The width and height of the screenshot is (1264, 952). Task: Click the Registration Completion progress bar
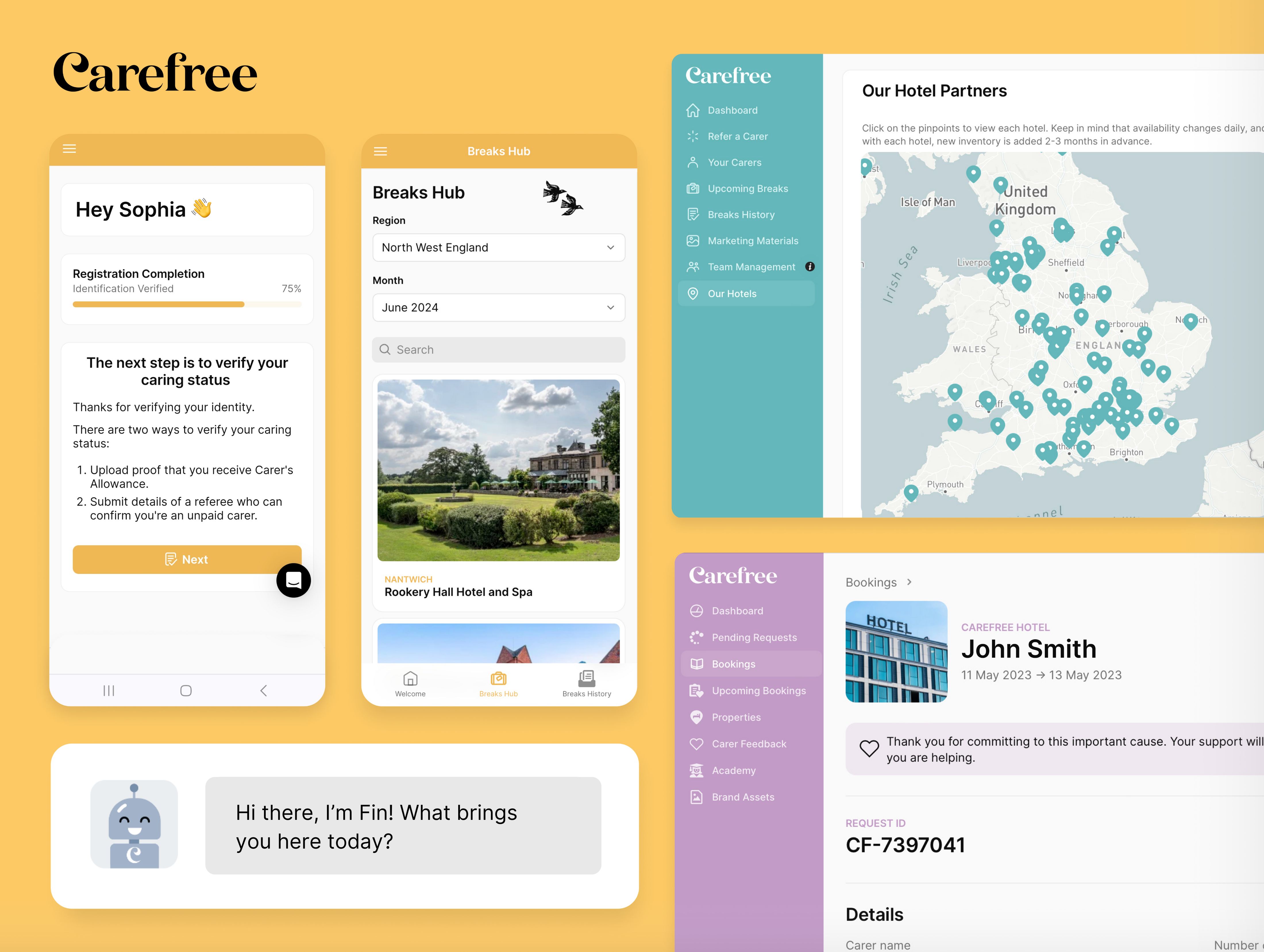[187, 305]
